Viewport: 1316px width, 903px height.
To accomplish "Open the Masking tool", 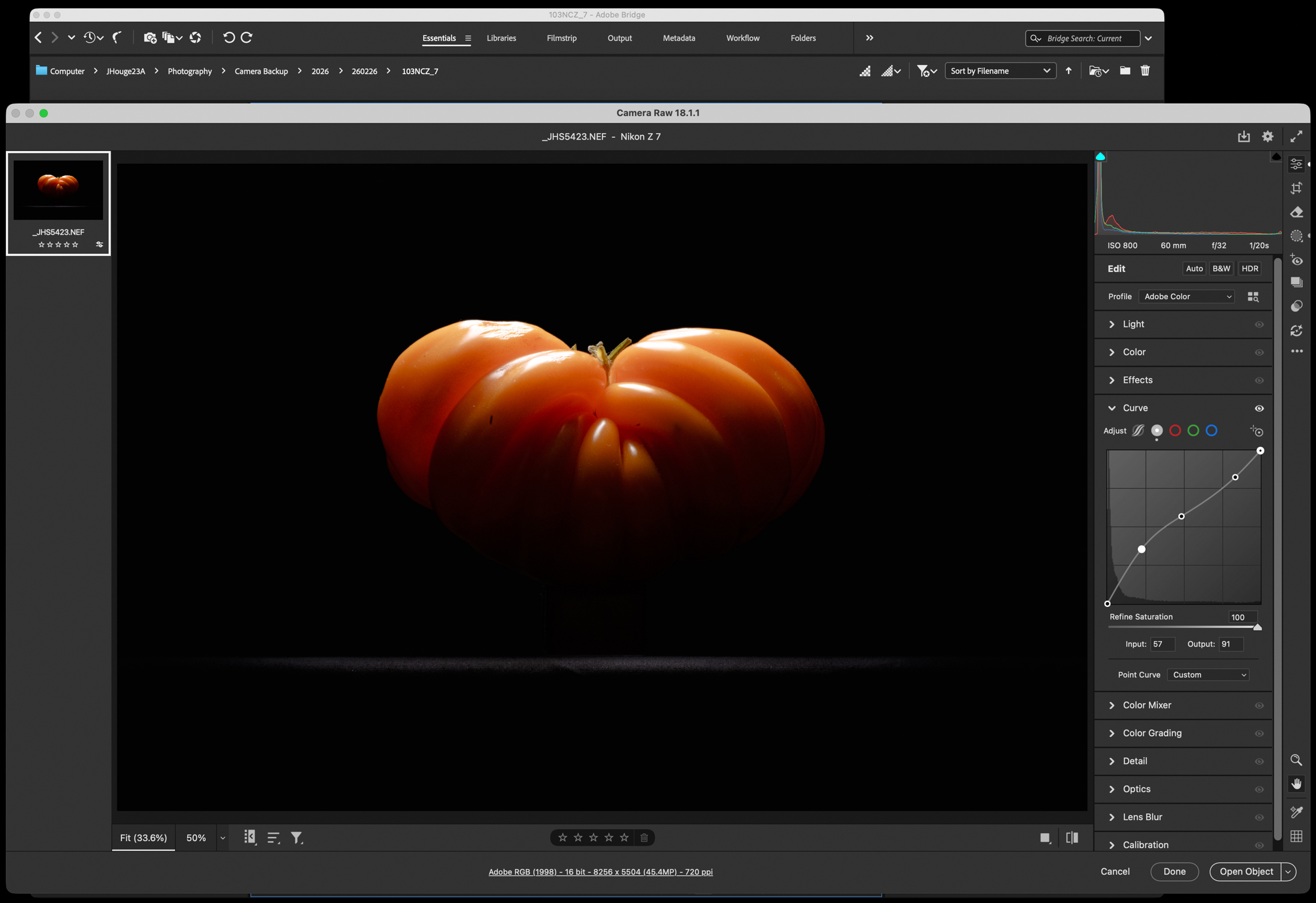I will [1296, 237].
